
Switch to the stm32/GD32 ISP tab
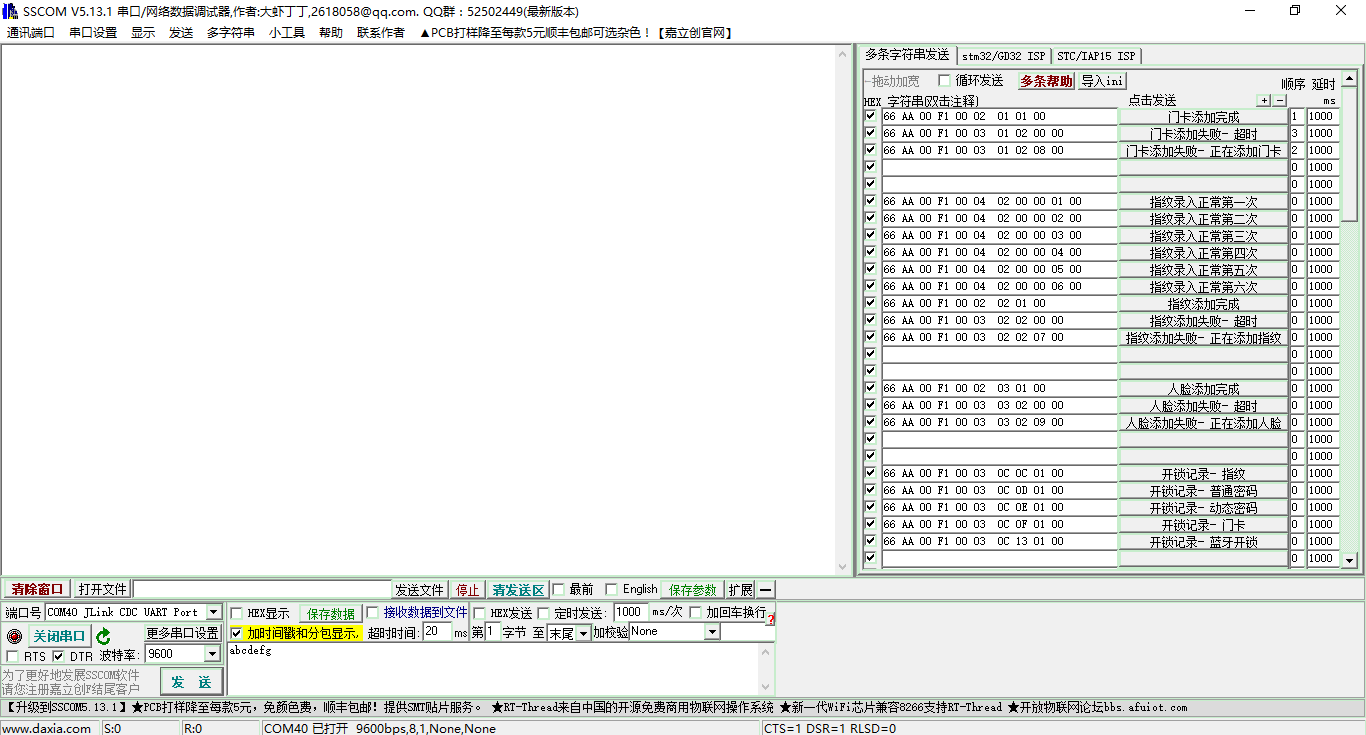coord(1003,56)
